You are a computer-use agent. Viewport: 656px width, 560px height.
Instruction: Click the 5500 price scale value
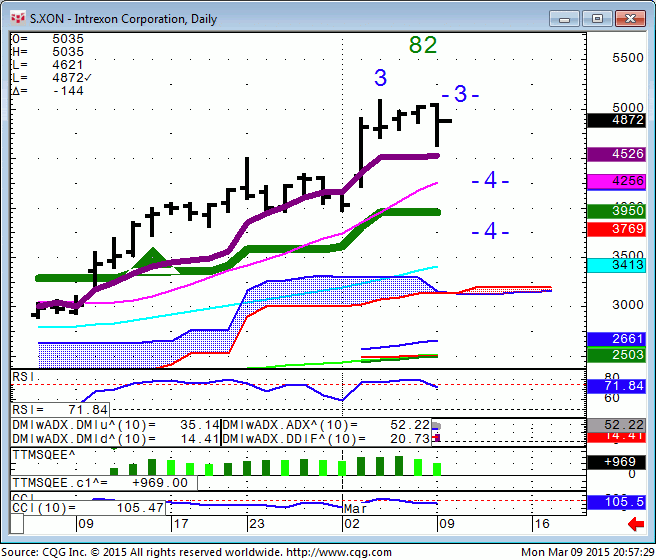[x=628, y=58]
